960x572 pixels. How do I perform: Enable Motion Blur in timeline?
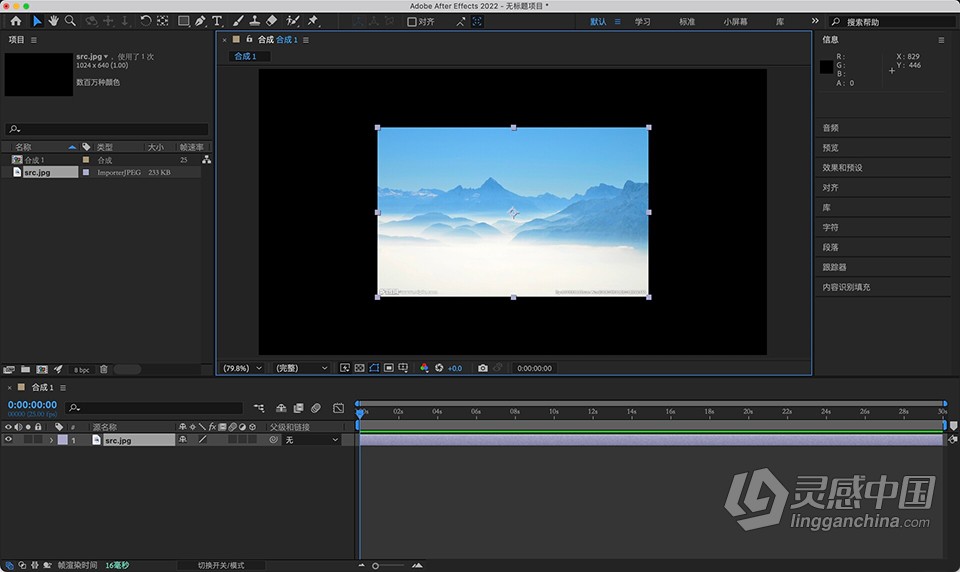316,408
